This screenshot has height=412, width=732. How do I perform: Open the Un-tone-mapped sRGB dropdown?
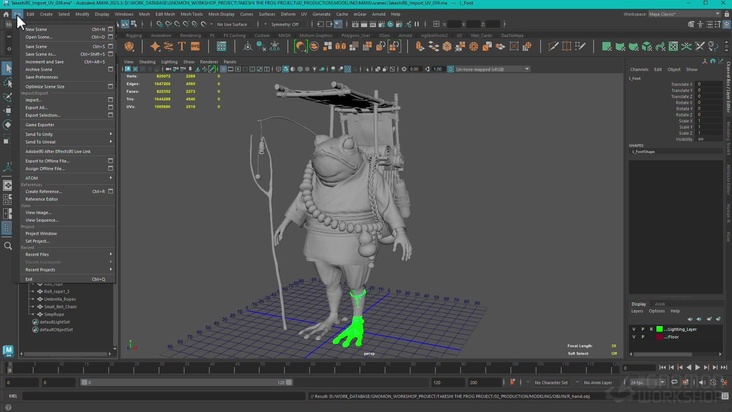click(x=492, y=69)
